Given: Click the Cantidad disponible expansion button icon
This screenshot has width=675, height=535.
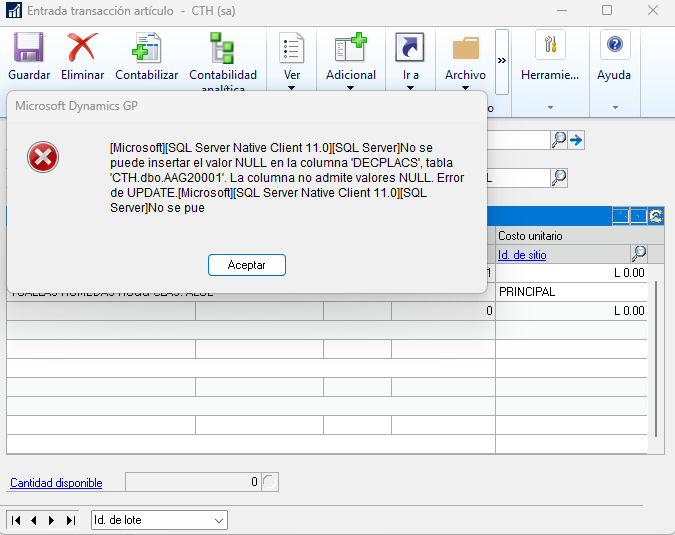Looking at the screenshot, I should [x=269, y=482].
